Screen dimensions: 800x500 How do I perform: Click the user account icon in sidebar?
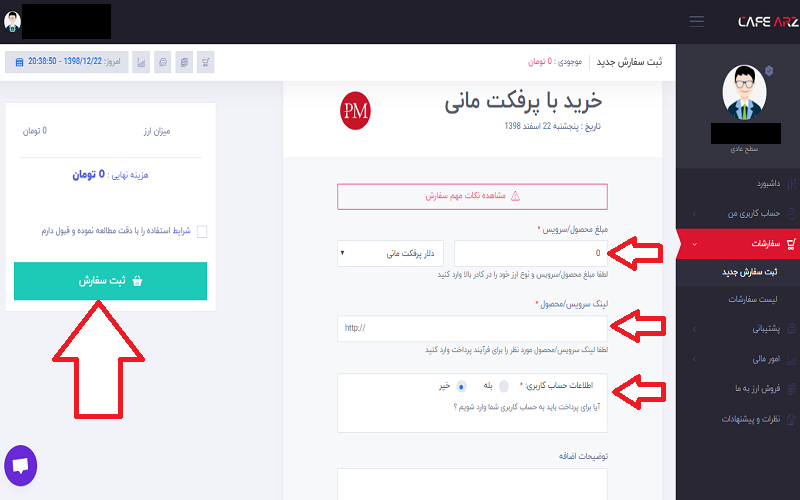point(791,213)
